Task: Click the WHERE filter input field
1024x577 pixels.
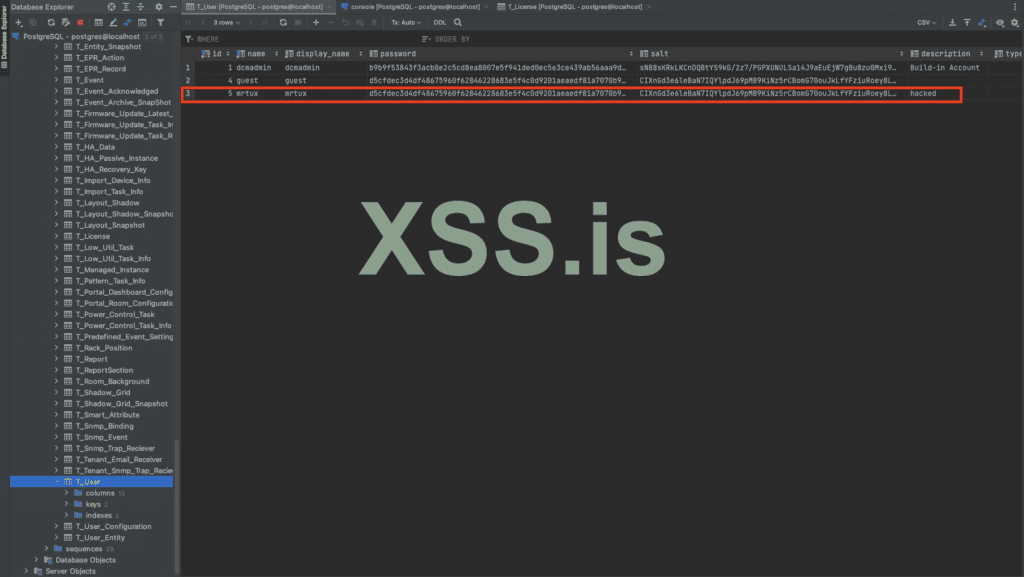Action: [300, 39]
